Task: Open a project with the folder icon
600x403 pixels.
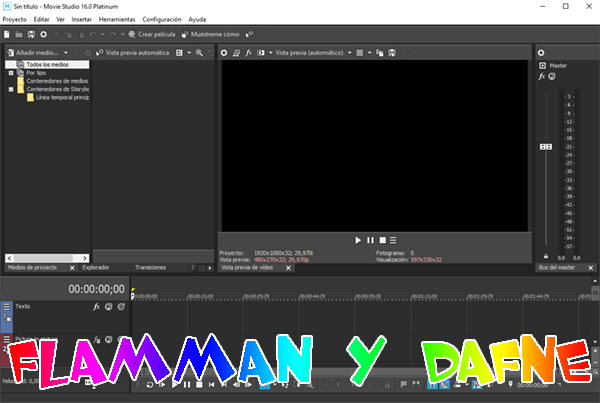Action: (x=19, y=34)
